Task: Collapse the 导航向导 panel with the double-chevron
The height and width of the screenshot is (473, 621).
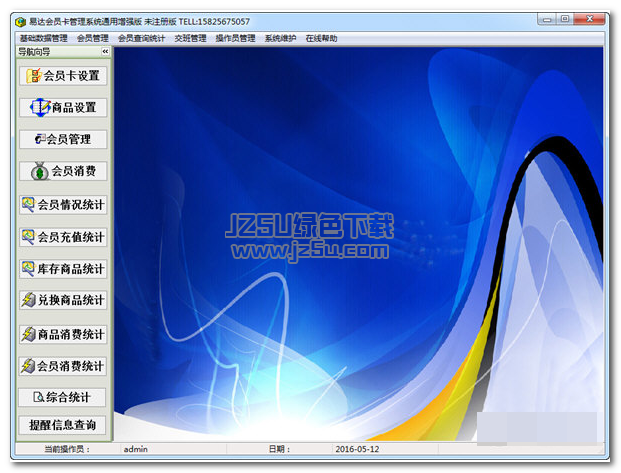Action: tap(105, 51)
